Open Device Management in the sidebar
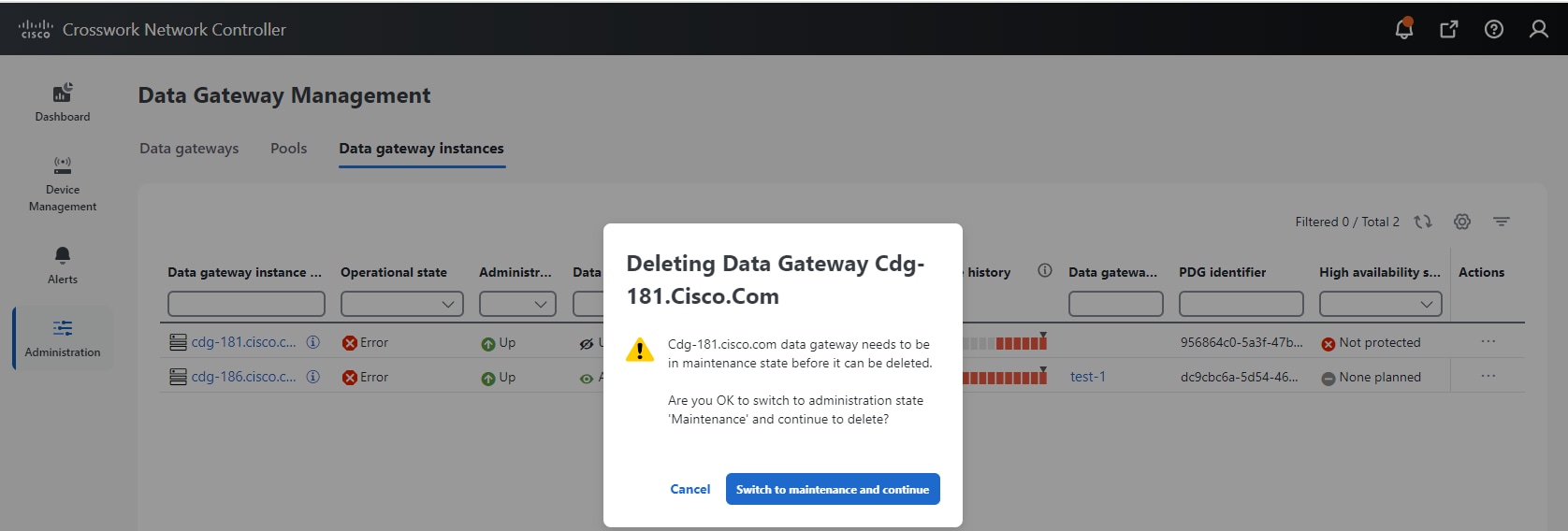 point(63,184)
